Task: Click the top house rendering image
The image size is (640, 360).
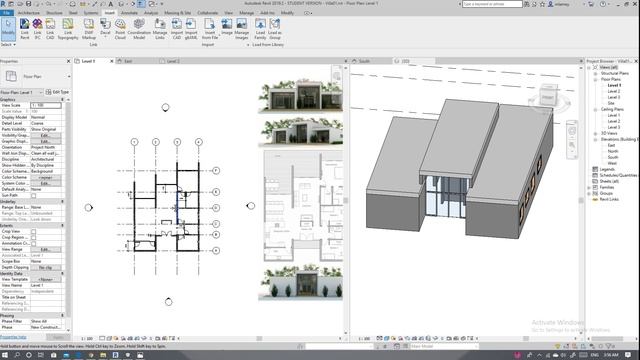Action: pos(300,96)
